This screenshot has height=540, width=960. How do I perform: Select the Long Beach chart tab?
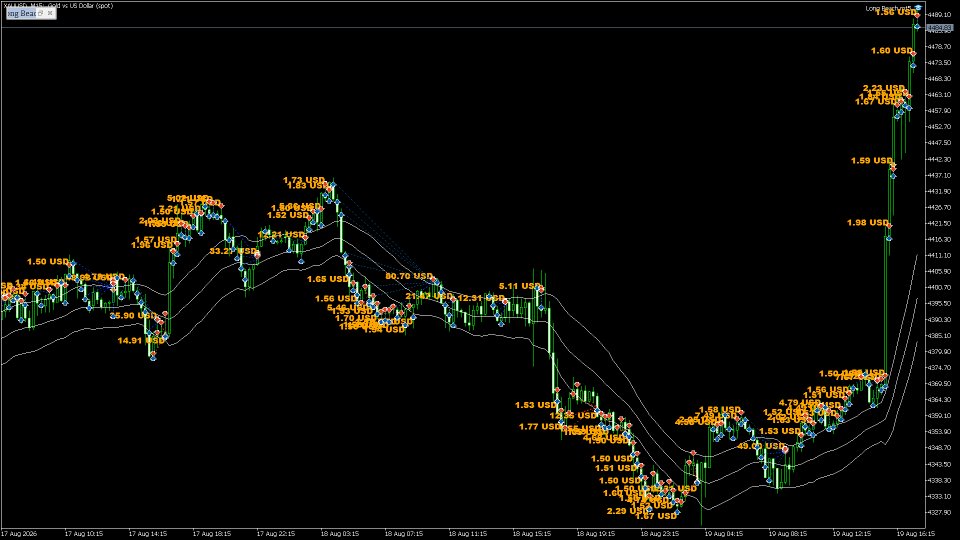pos(21,13)
